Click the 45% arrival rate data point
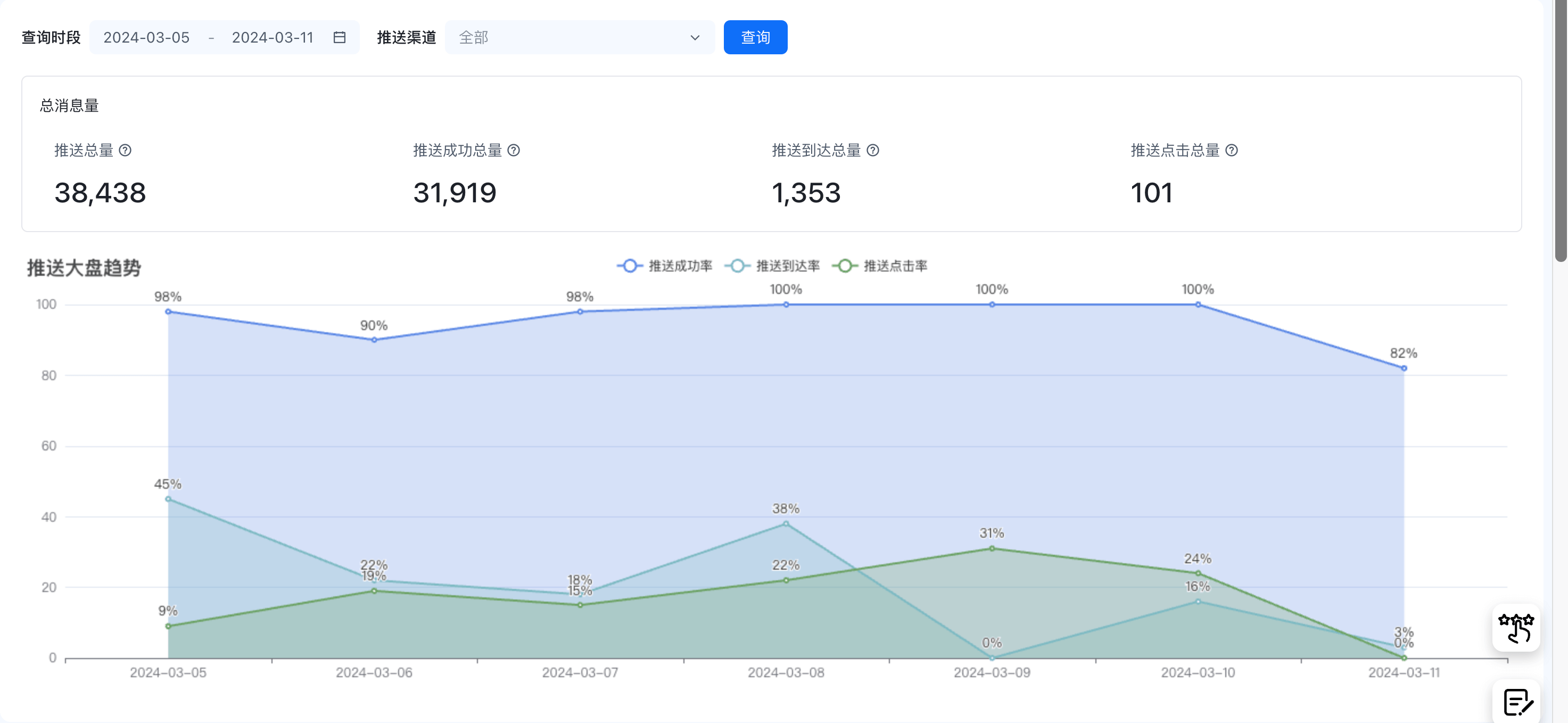Image resolution: width=1568 pixels, height=723 pixels. [169, 499]
